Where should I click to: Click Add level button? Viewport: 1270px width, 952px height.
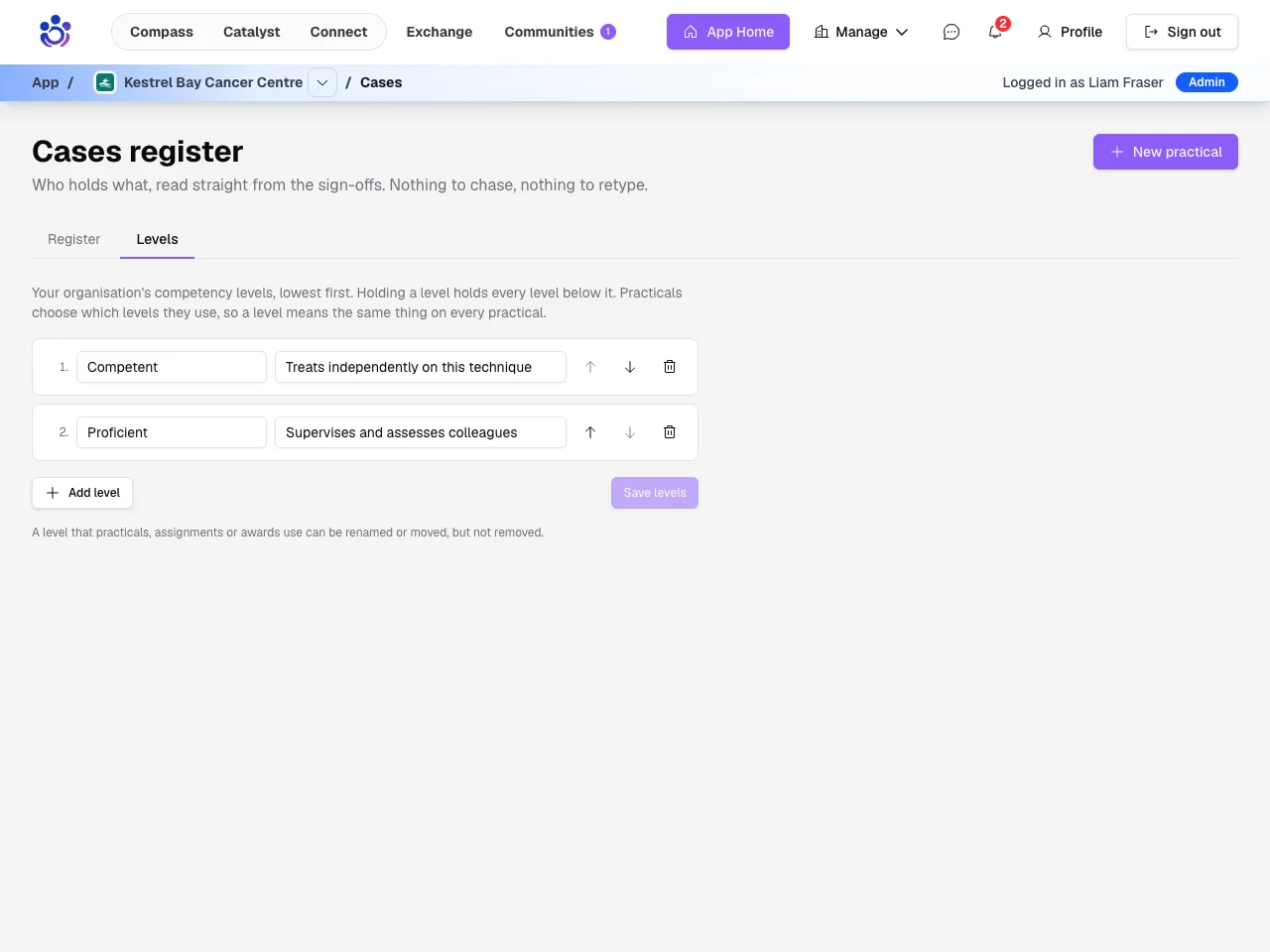pos(82,493)
